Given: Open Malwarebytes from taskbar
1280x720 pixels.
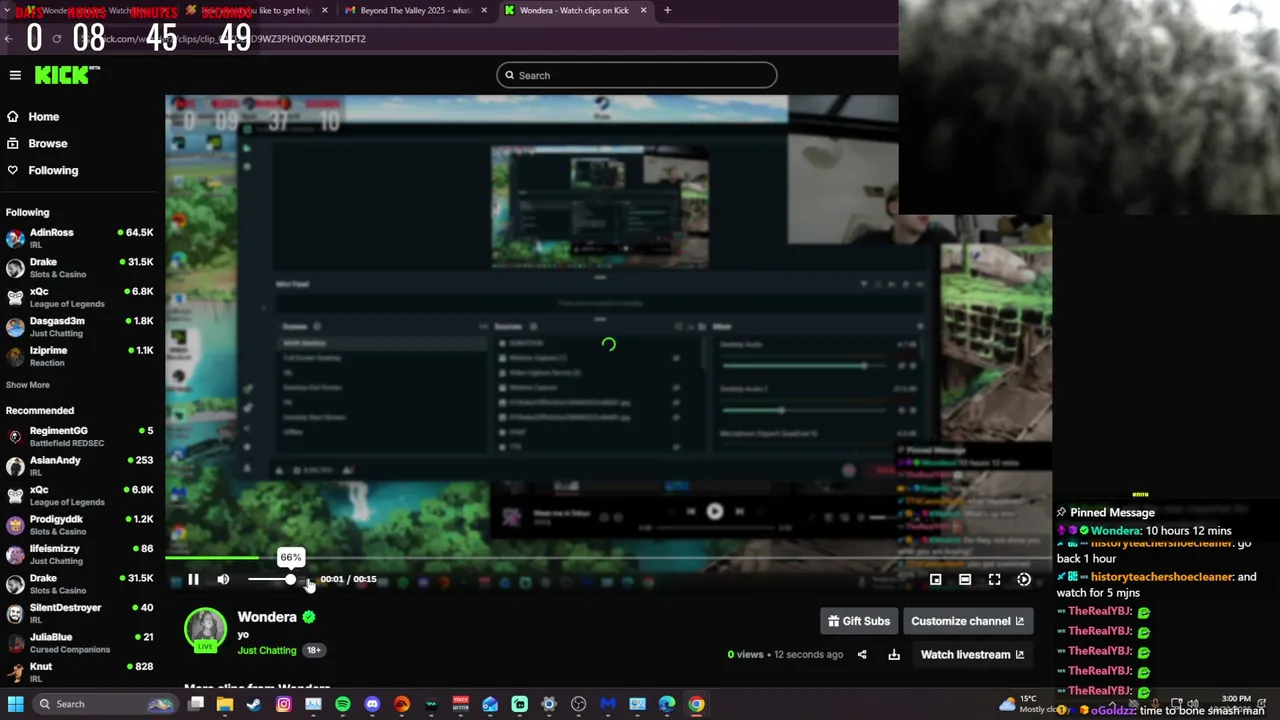Looking at the screenshot, I should tap(608, 704).
